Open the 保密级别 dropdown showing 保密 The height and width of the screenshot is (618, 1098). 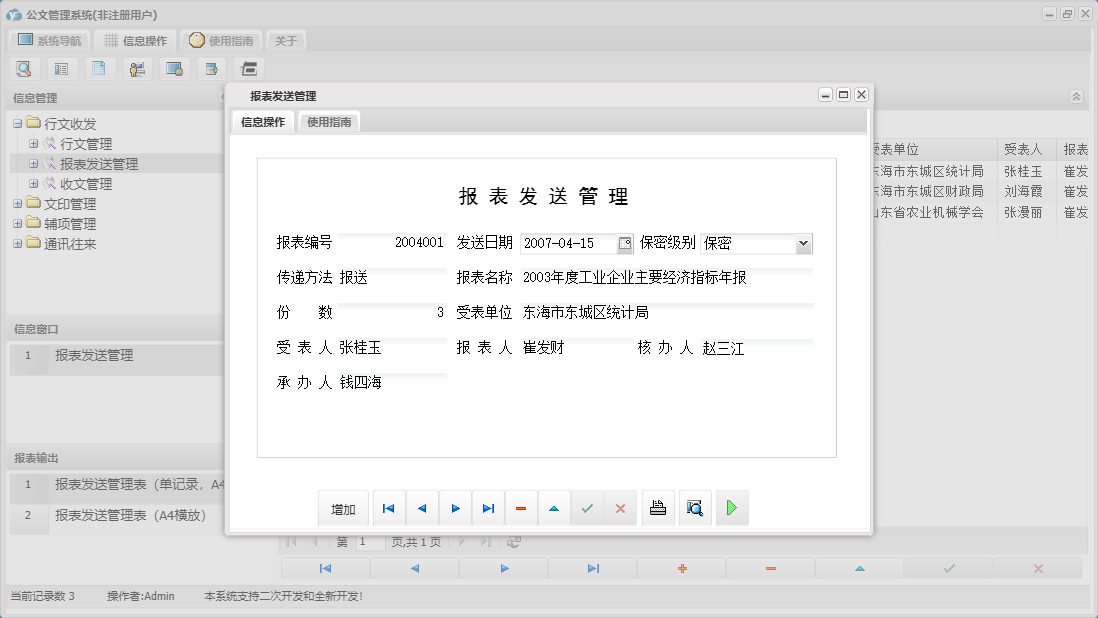tap(802, 243)
